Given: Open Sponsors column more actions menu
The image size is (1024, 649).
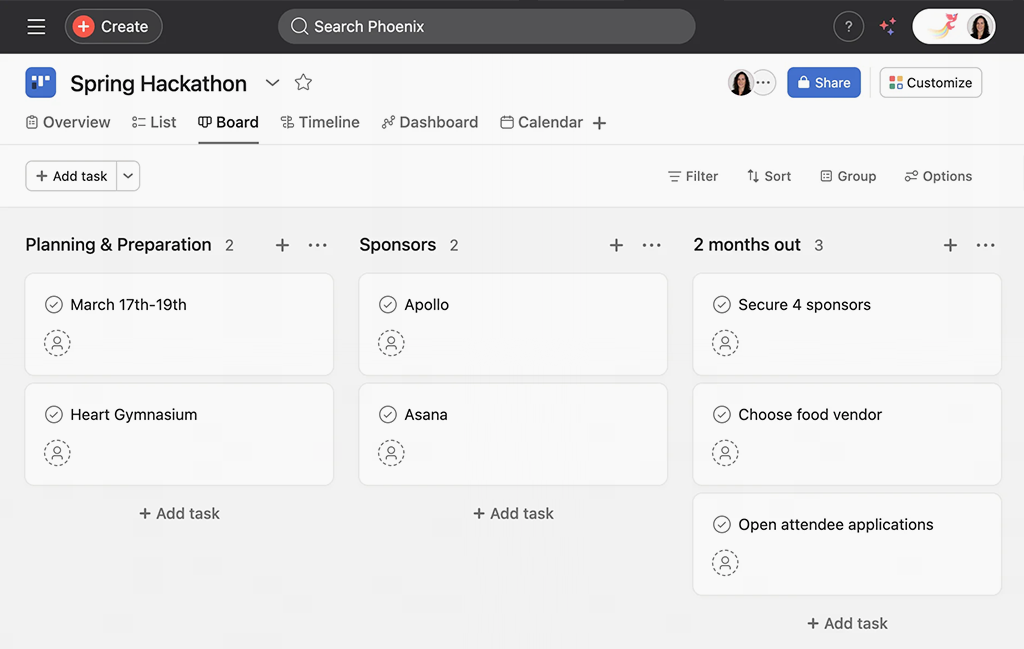Looking at the screenshot, I should pos(652,245).
